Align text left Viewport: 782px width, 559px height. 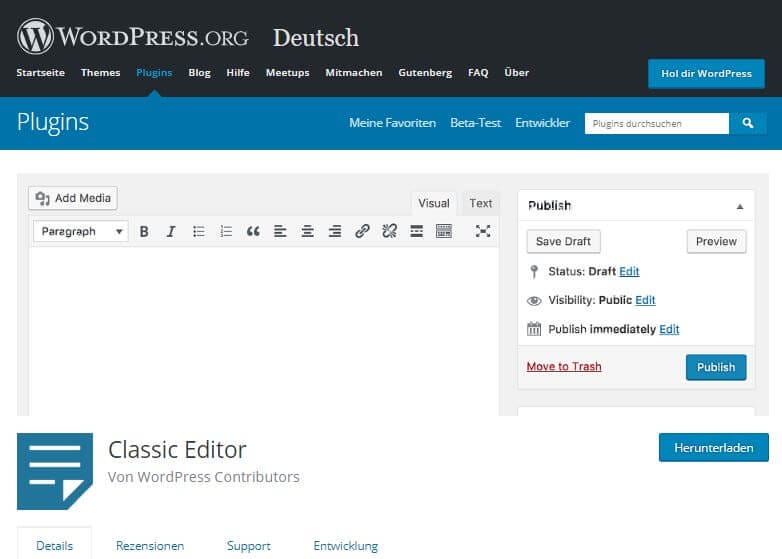280,231
